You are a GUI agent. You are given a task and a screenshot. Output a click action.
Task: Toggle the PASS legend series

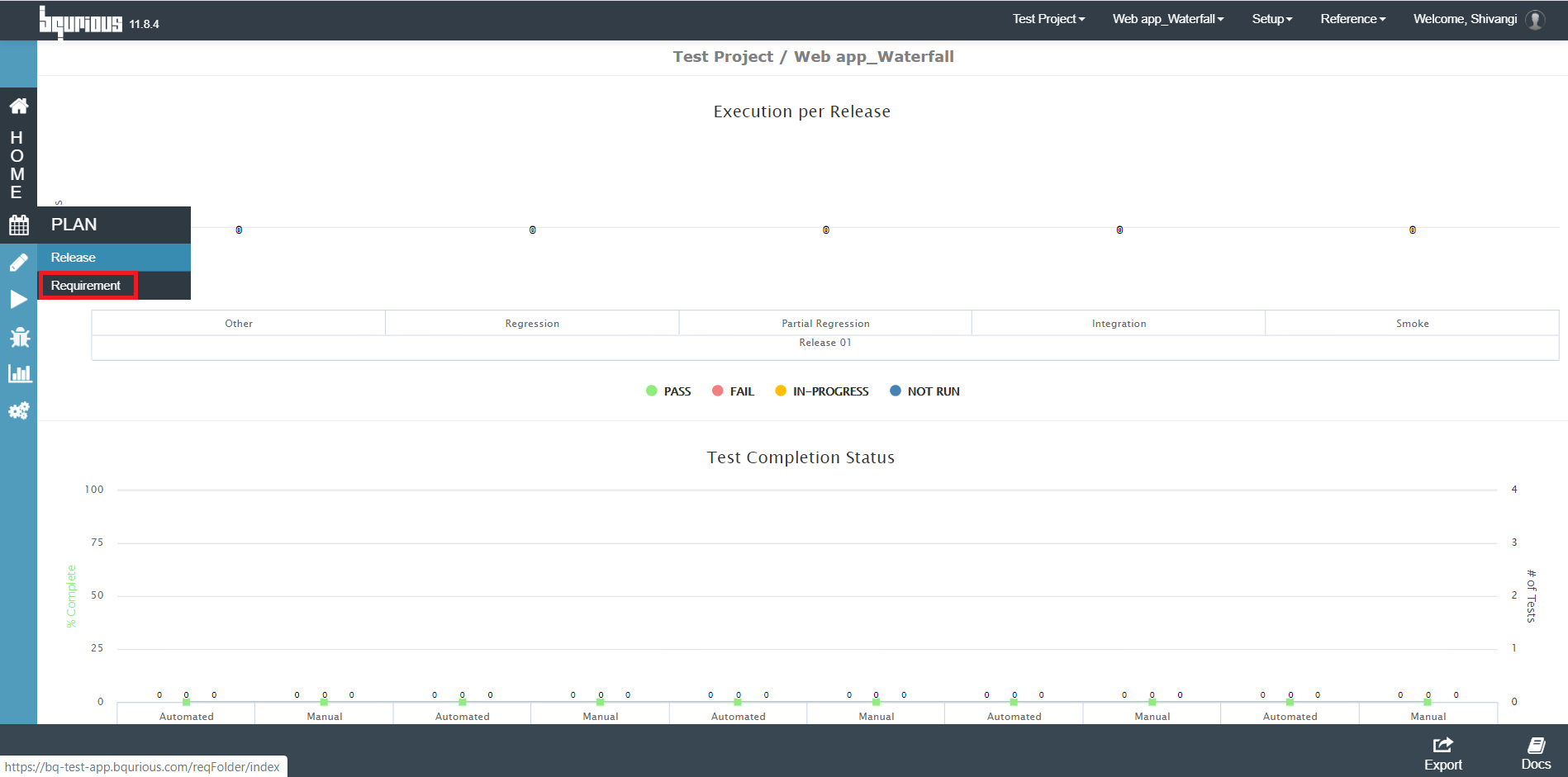[668, 391]
